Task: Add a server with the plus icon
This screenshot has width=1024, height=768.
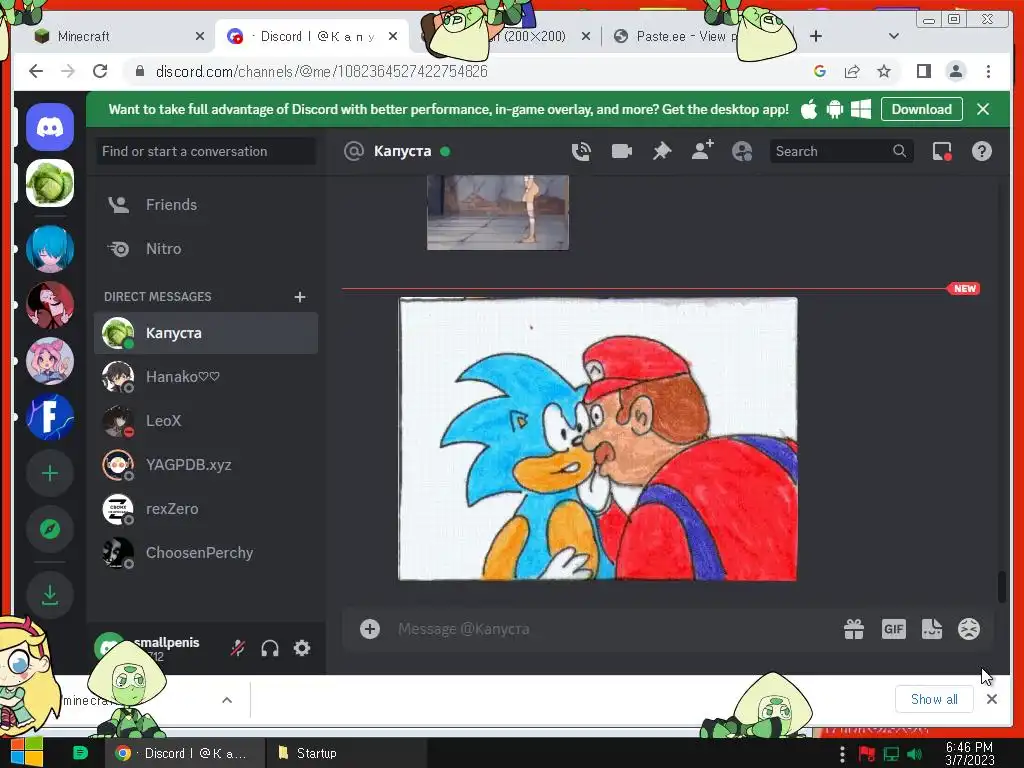Action: 50,473
